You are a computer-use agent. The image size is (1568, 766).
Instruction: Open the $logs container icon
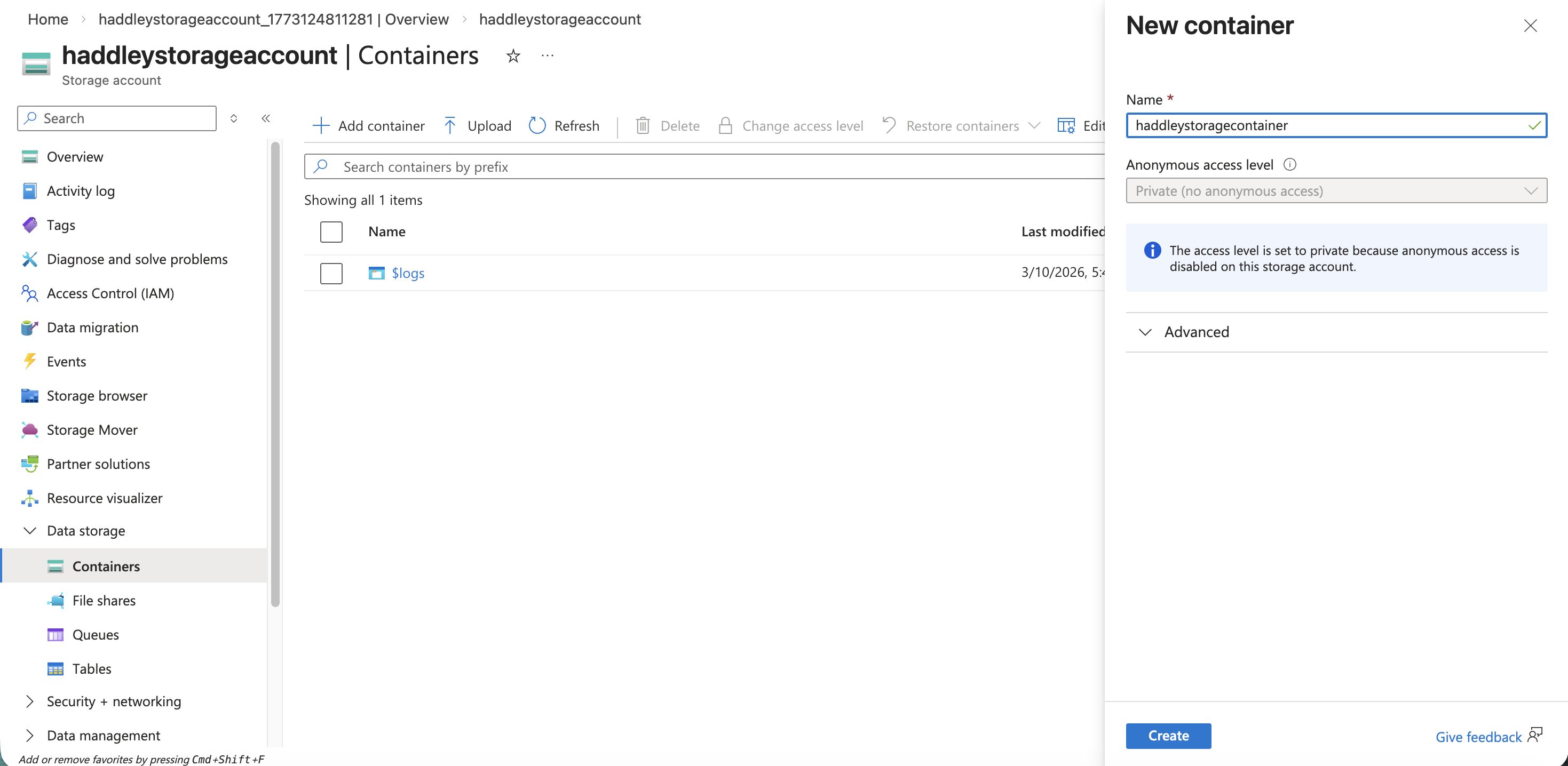pos(376,273)
